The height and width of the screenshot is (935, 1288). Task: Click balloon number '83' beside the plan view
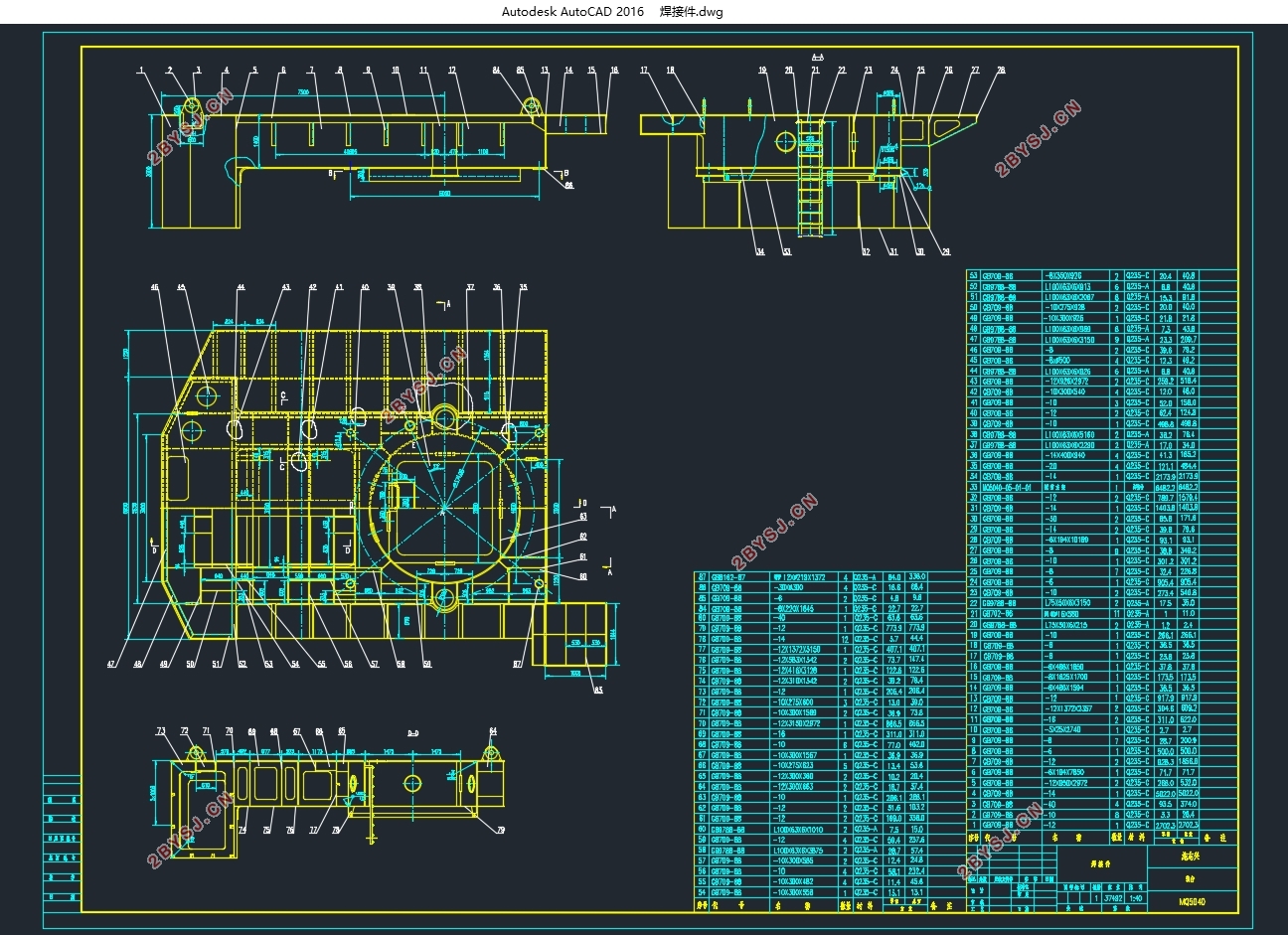click(597, 689)
